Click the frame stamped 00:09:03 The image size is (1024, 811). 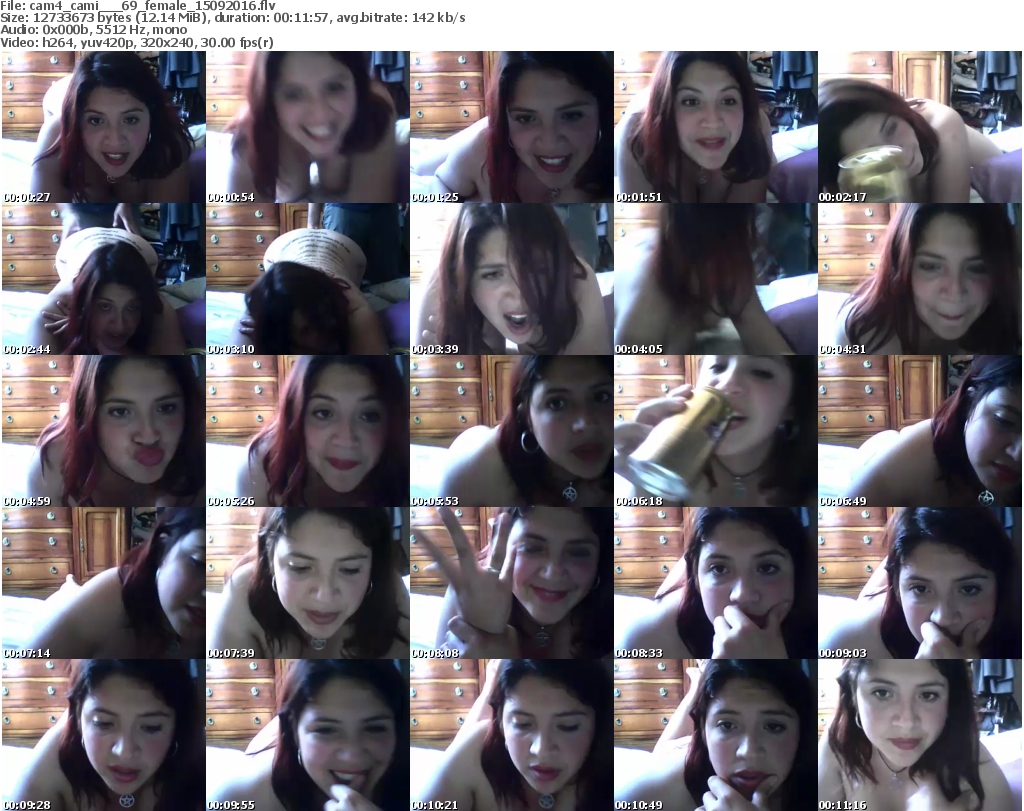coord(920,583)
